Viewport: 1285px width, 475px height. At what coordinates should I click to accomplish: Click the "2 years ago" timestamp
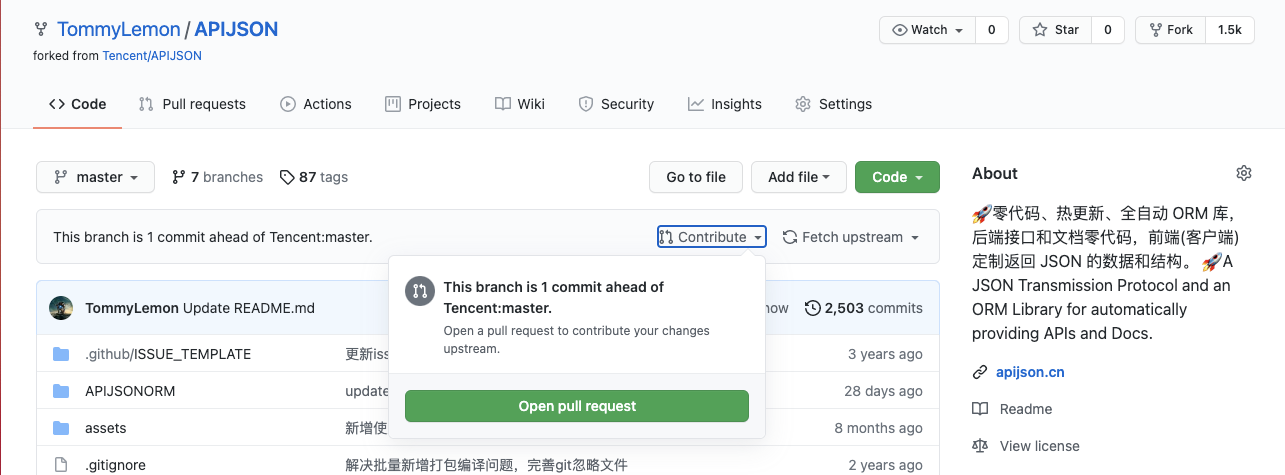pyautogui.click(x=885, y=465)
